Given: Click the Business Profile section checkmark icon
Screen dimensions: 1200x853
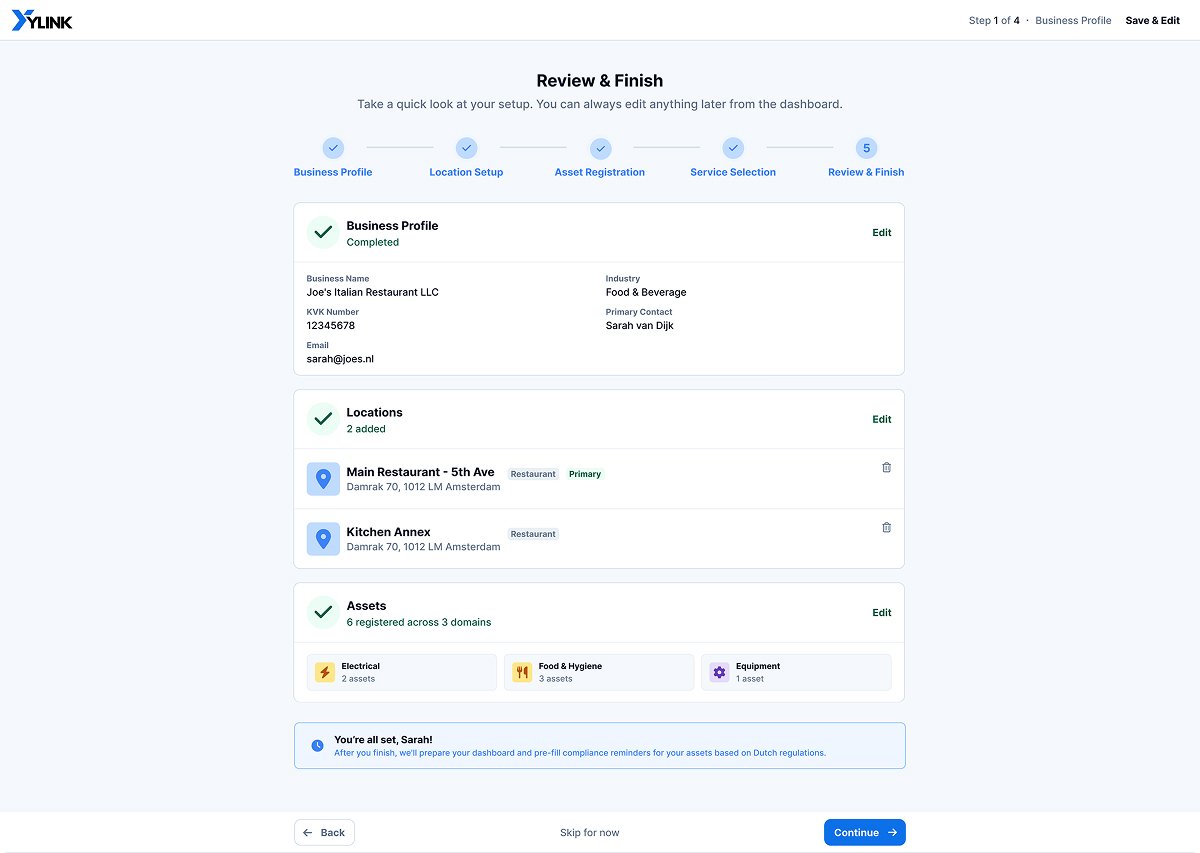Looking at the screenshot, I should [x=323, y=232].
